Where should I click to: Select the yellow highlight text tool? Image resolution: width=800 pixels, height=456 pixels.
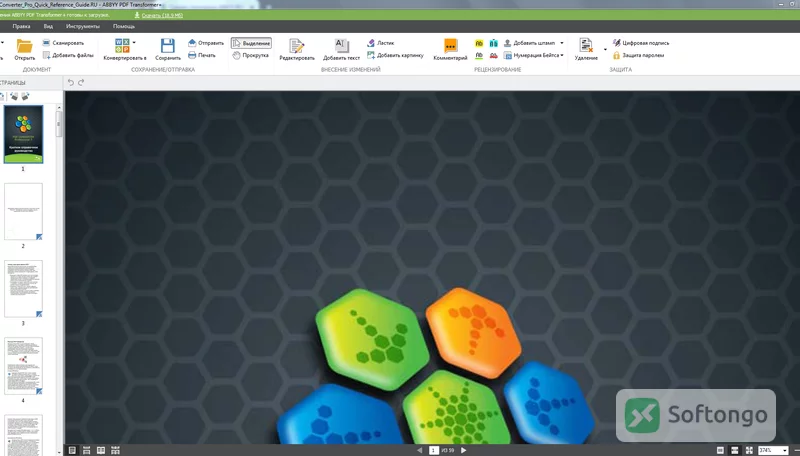coord(479,43)
